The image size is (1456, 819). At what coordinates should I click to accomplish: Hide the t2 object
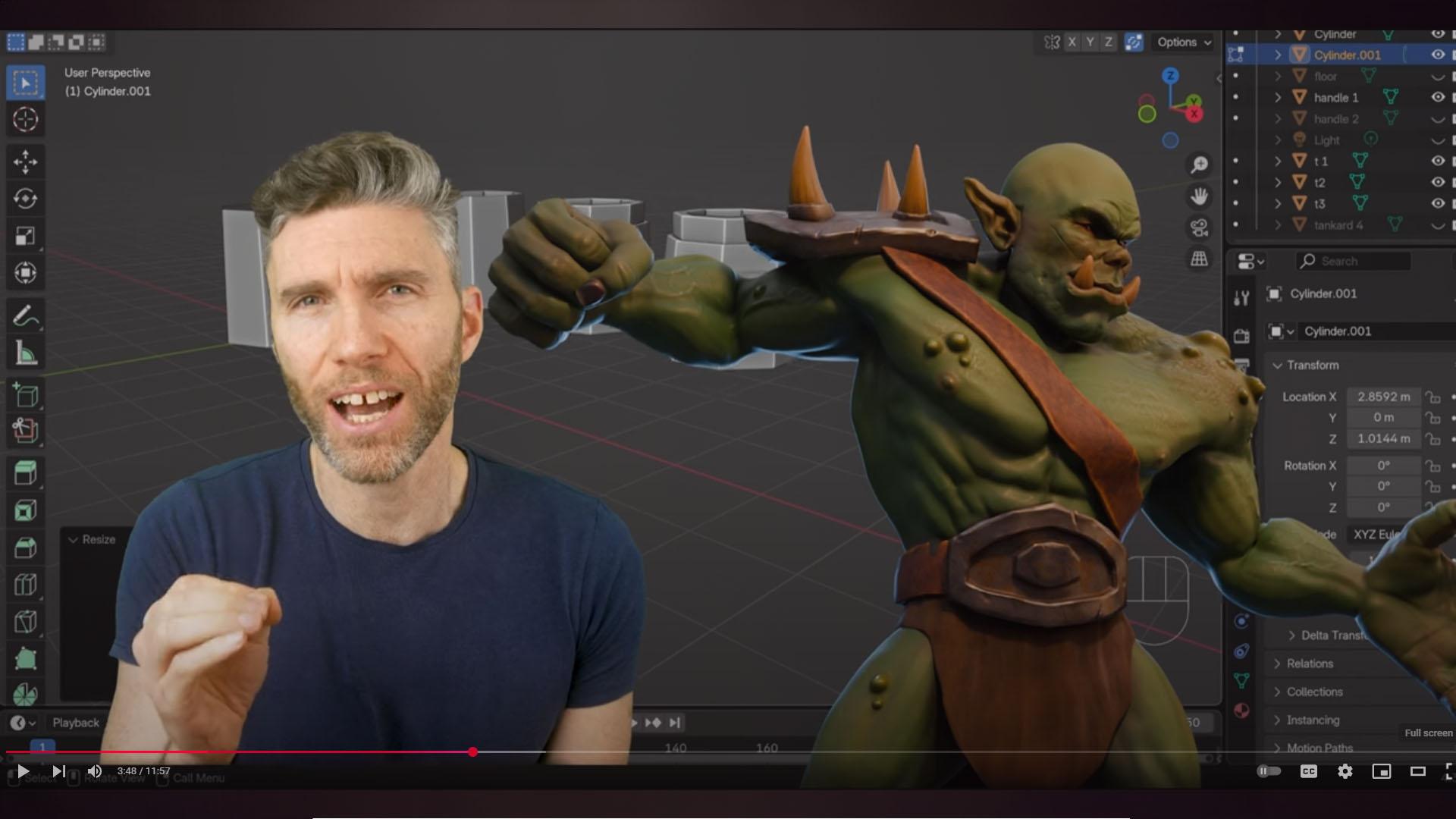pos(1437,182)
